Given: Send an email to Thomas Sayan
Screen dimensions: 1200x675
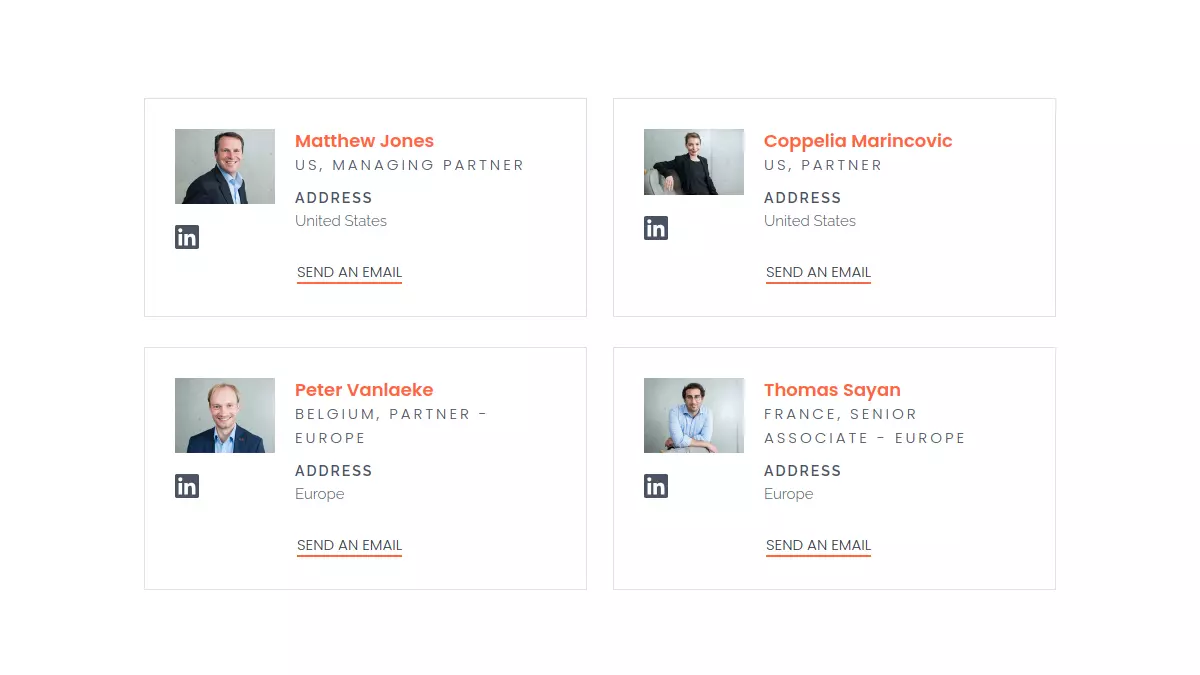Looking at the screenshot, I should click(x=818, y=545).
